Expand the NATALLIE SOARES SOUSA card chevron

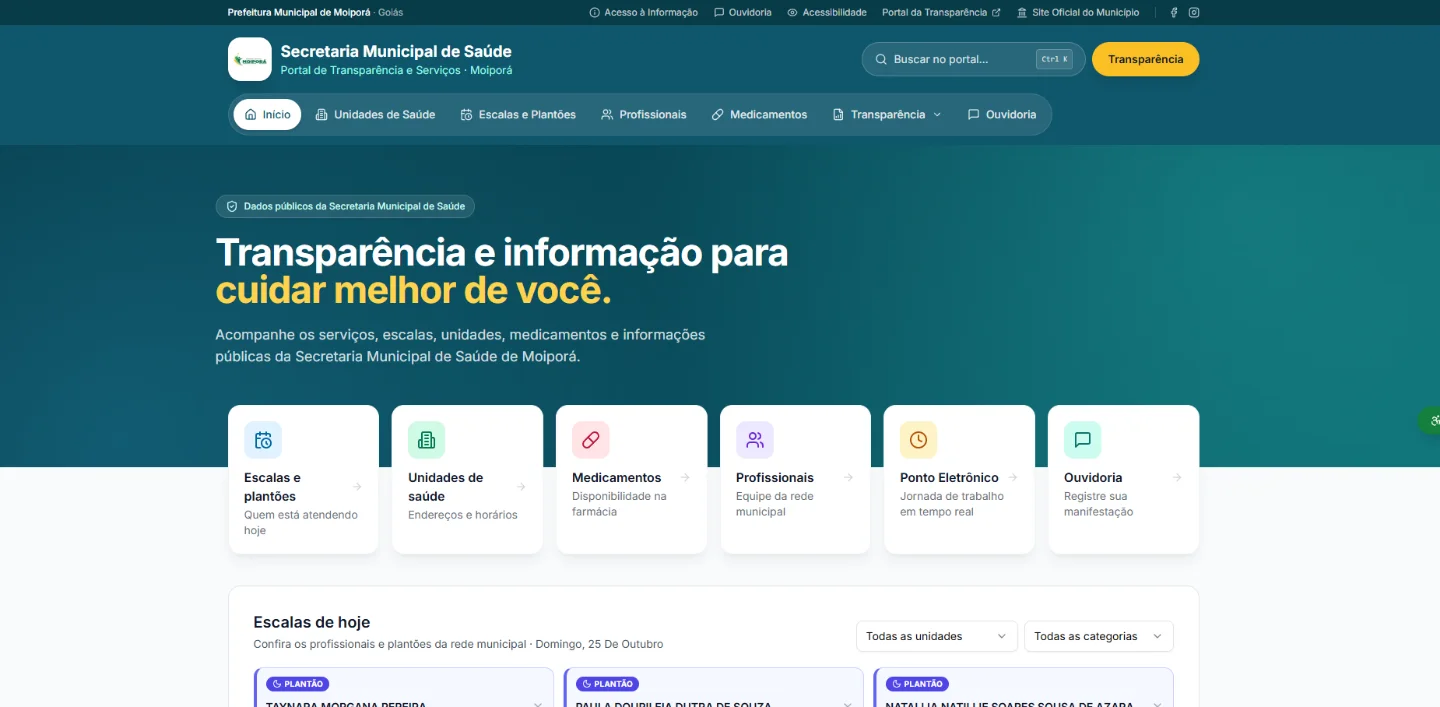[1157, 703]
